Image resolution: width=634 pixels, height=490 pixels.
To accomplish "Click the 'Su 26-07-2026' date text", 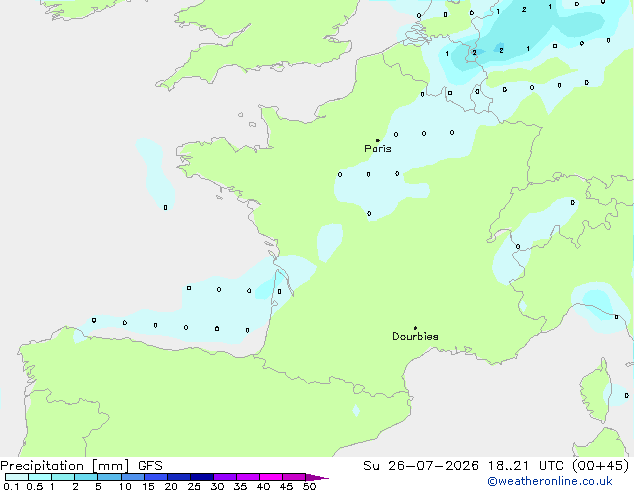I will (x=421, y=466).
